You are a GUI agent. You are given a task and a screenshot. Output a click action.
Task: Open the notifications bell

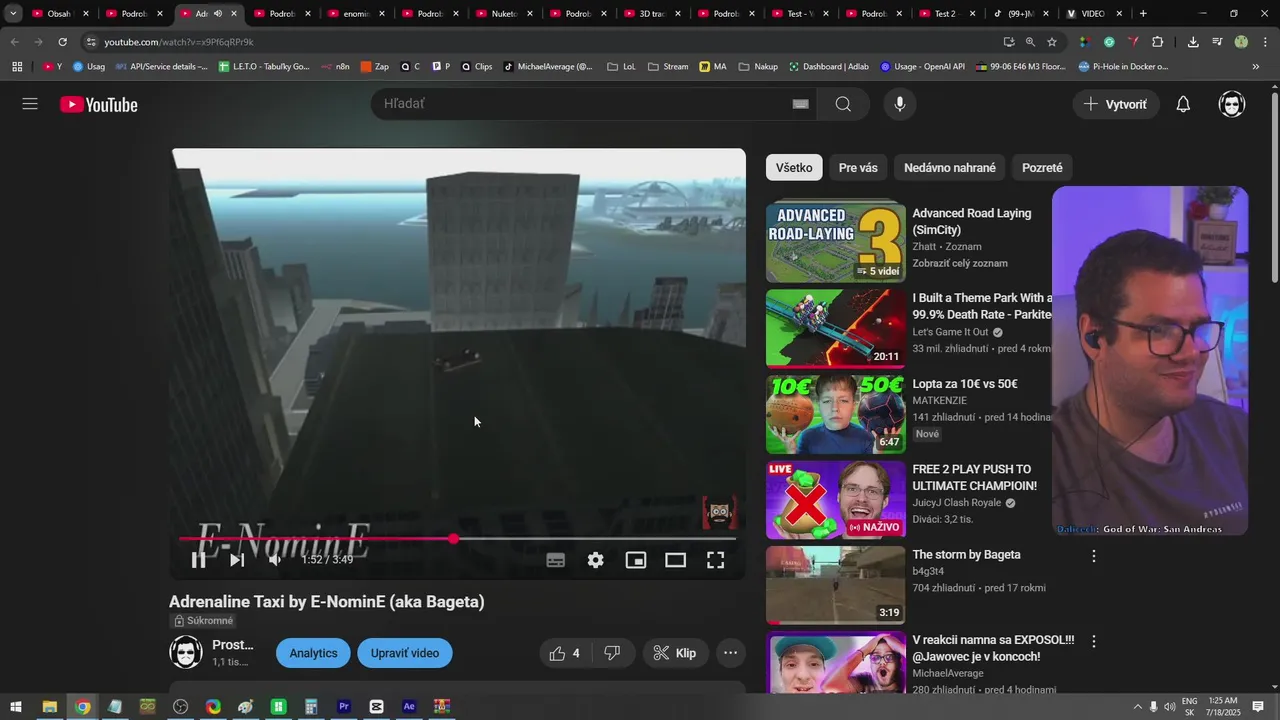pos(1183,104)
